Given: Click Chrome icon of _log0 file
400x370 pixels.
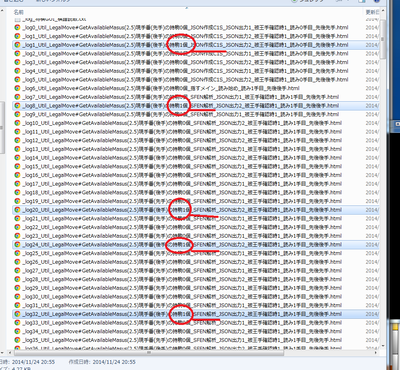Looking at the screenshot, I should (x=17, y=27).
